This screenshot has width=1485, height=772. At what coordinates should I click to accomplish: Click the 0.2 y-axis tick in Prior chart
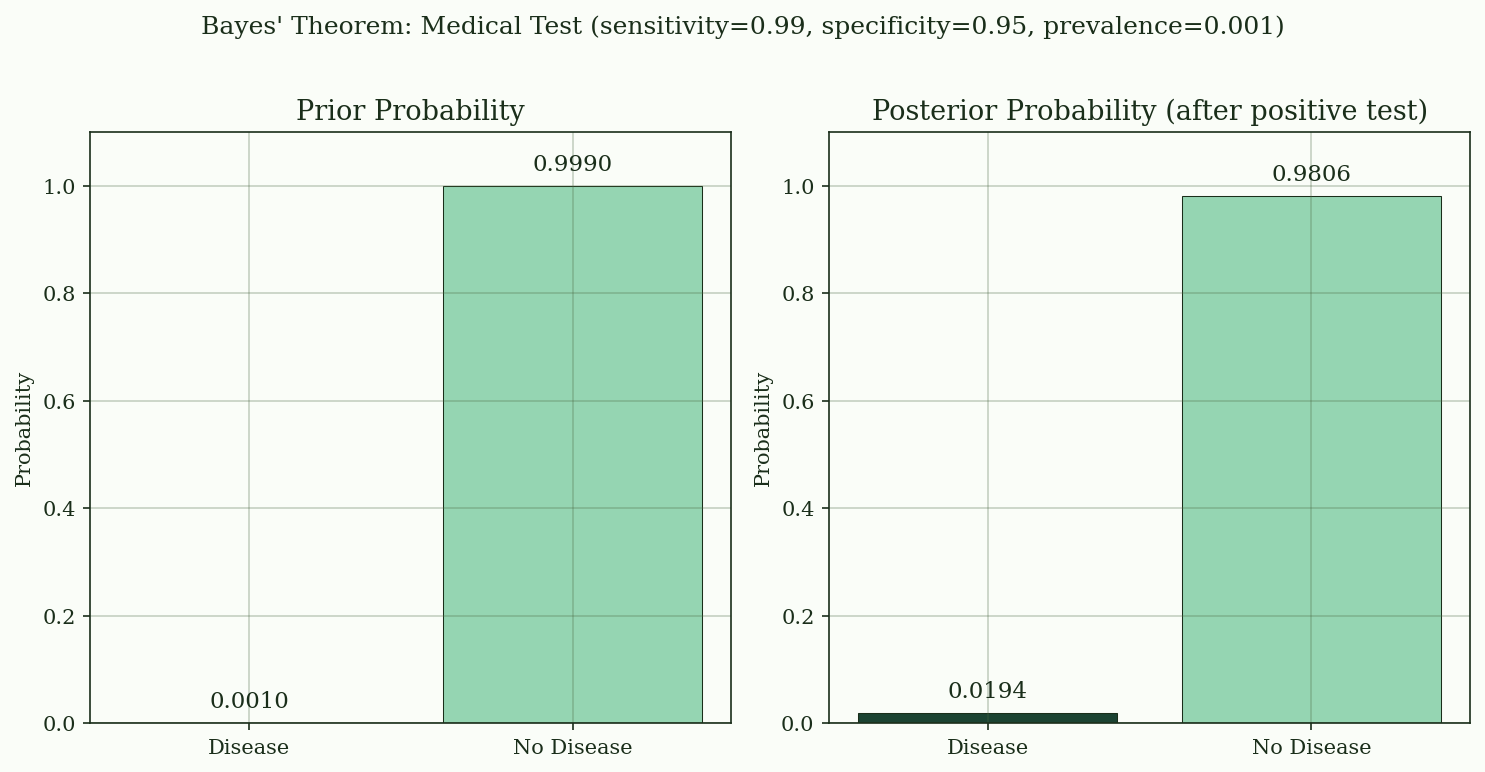(60, 617)
